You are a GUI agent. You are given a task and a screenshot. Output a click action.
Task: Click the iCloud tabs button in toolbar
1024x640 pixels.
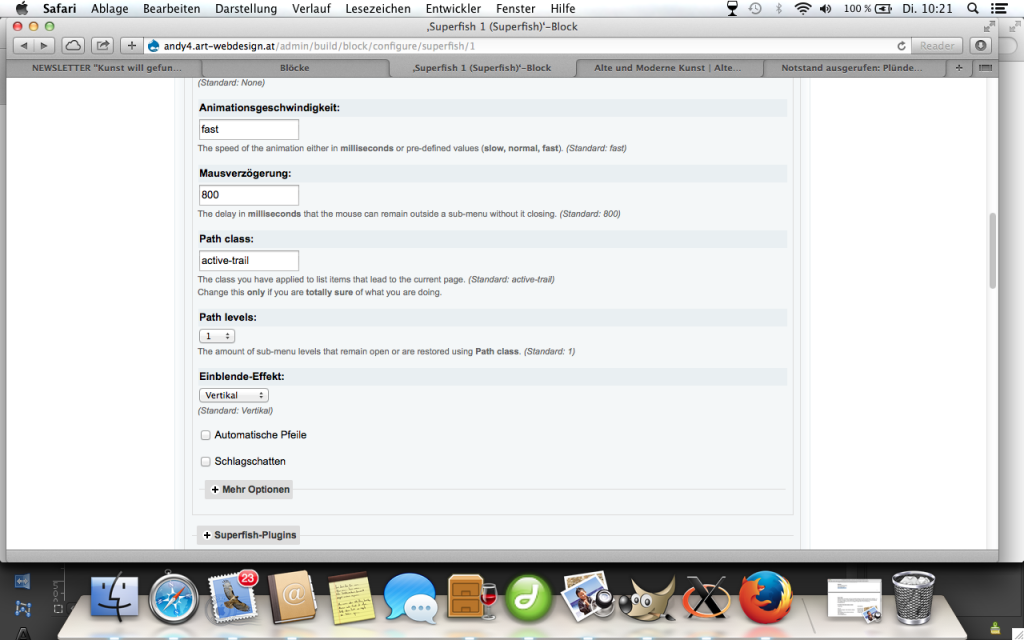(73, 46)
